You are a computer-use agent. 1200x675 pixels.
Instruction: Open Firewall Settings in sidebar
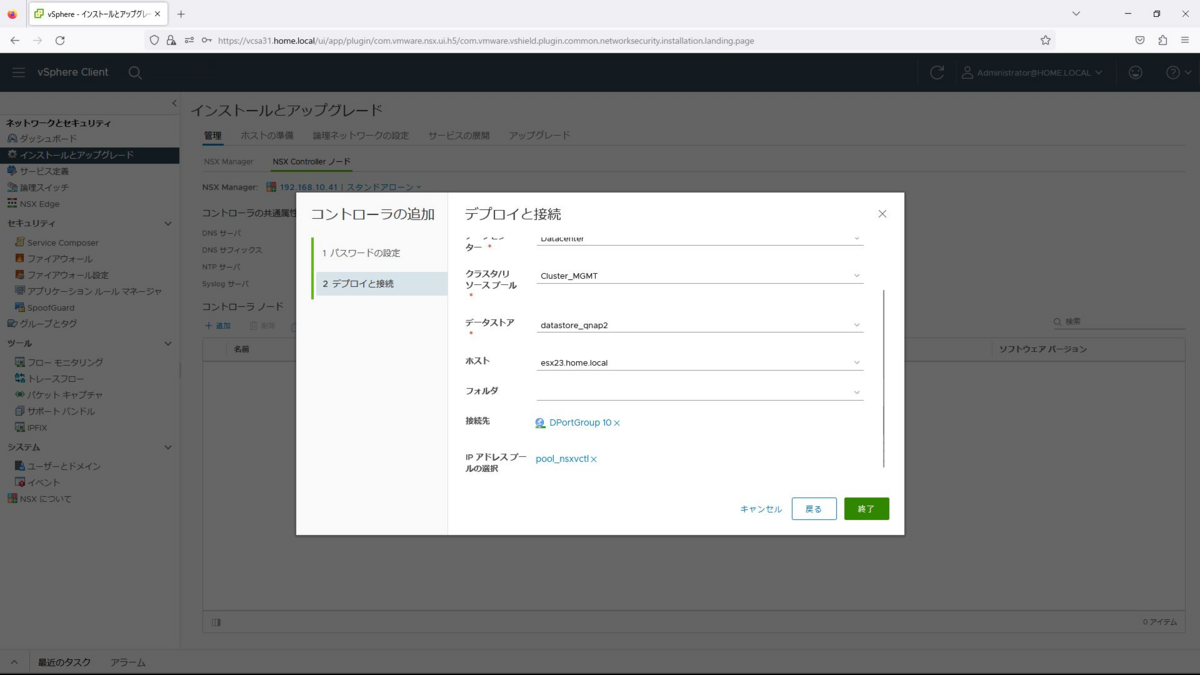point(67,275)
